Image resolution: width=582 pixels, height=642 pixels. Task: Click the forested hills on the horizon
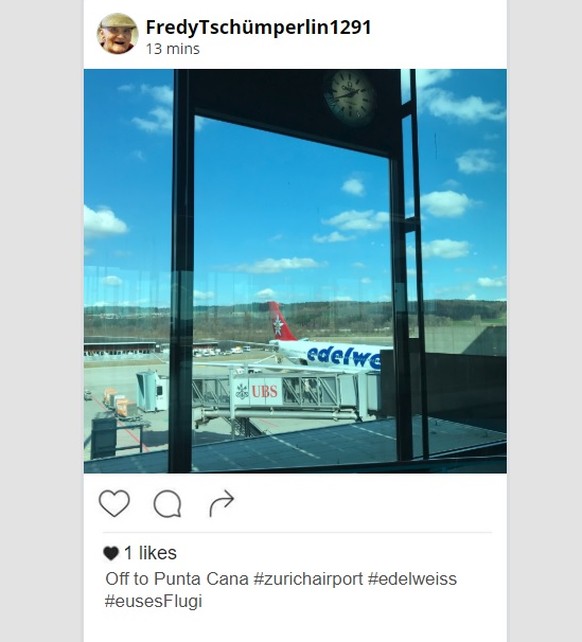(295, 318)
